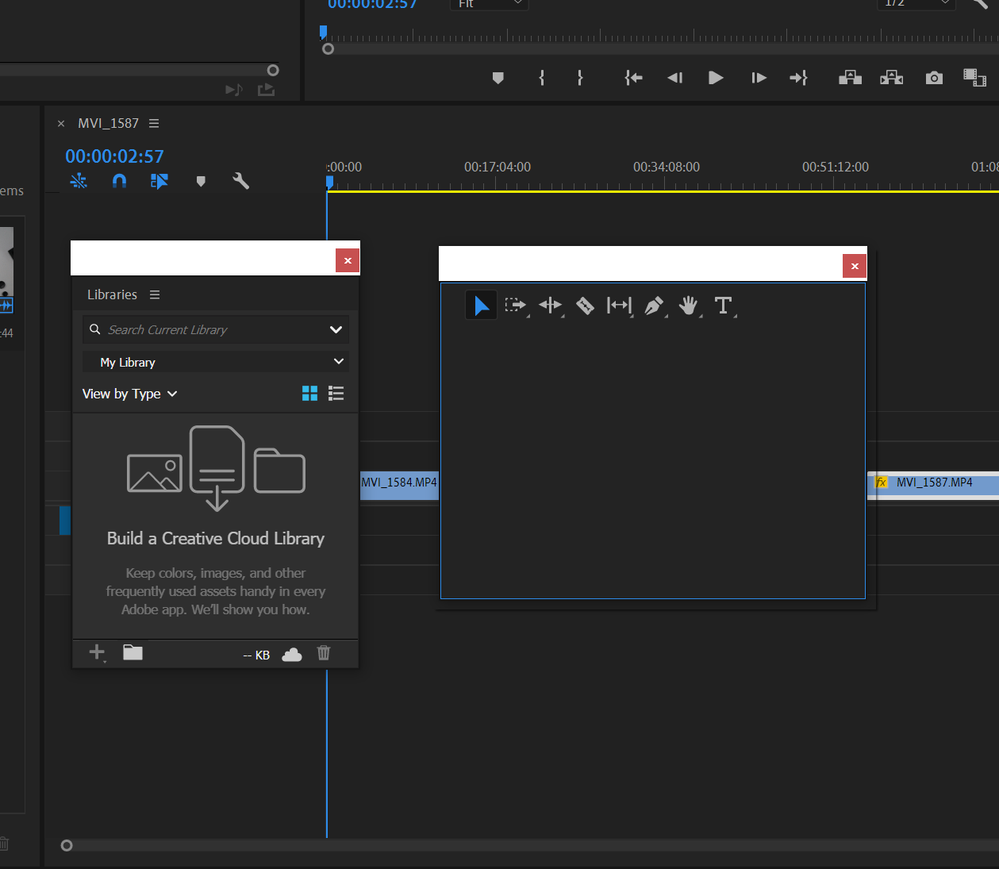Toggle snapping with the magnet icon
999x869 pixels.
119,181
